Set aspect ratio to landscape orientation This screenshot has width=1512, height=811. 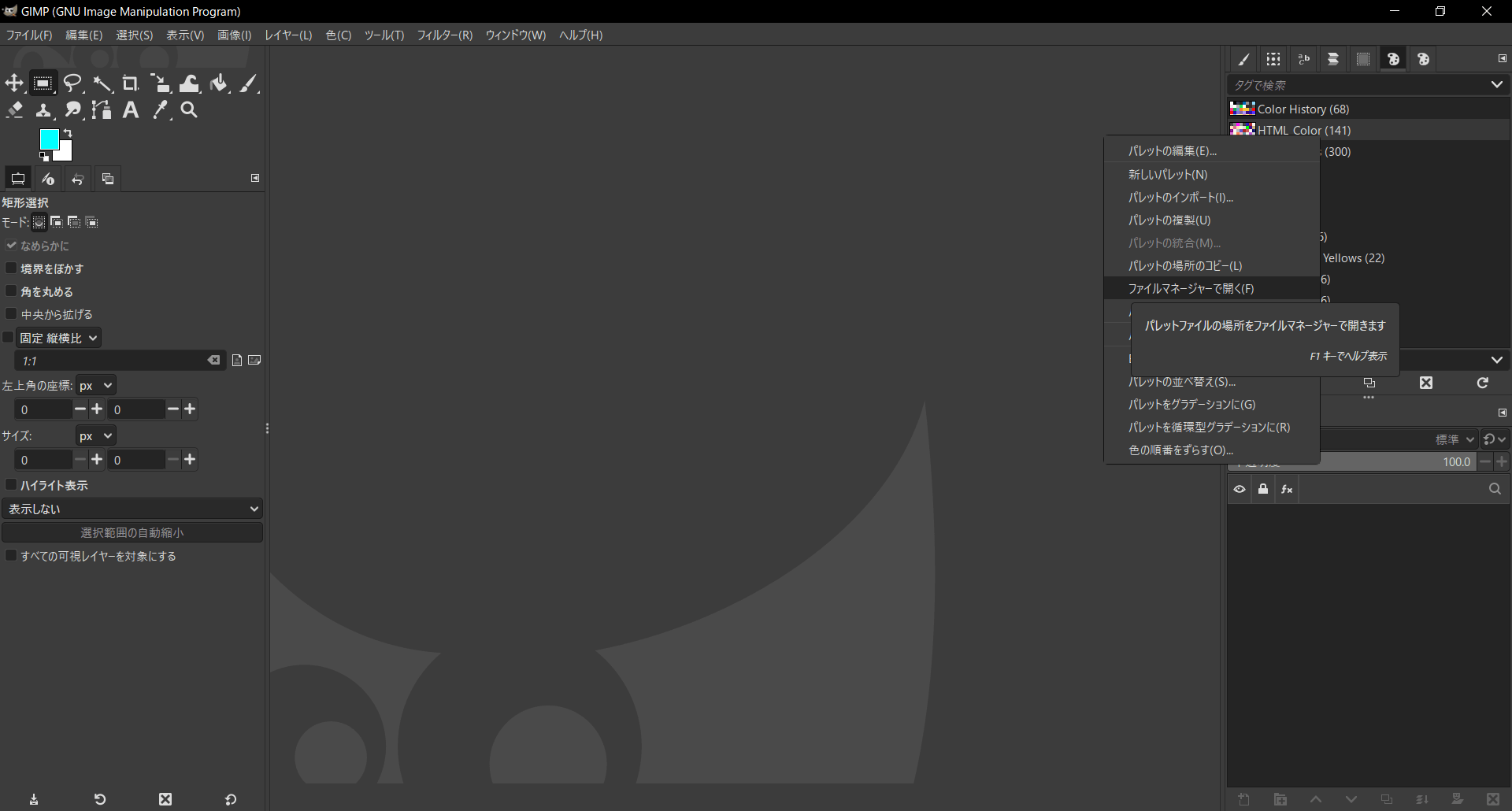[254, 360]
